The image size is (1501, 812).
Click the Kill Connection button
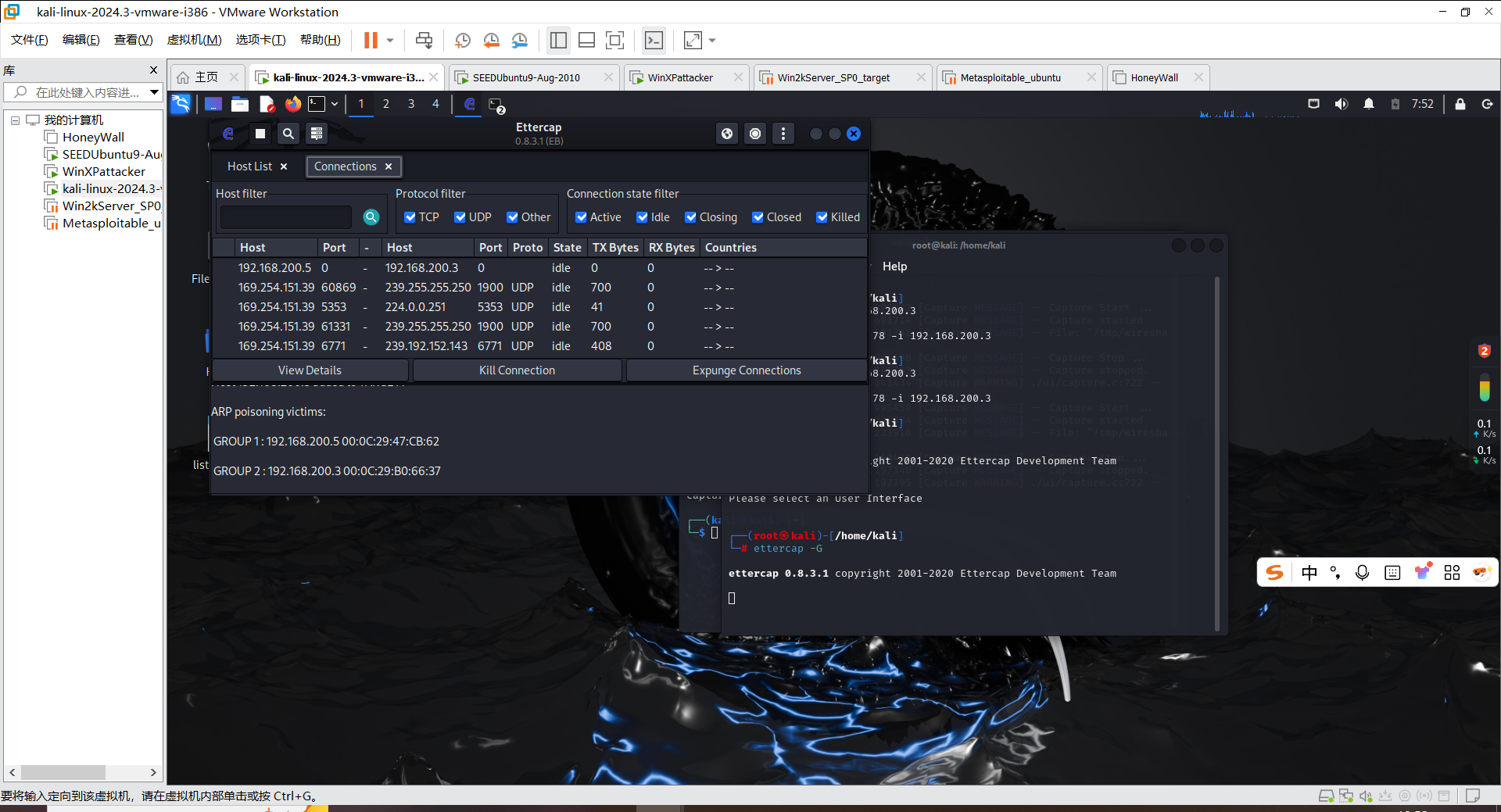coord(517,370)
